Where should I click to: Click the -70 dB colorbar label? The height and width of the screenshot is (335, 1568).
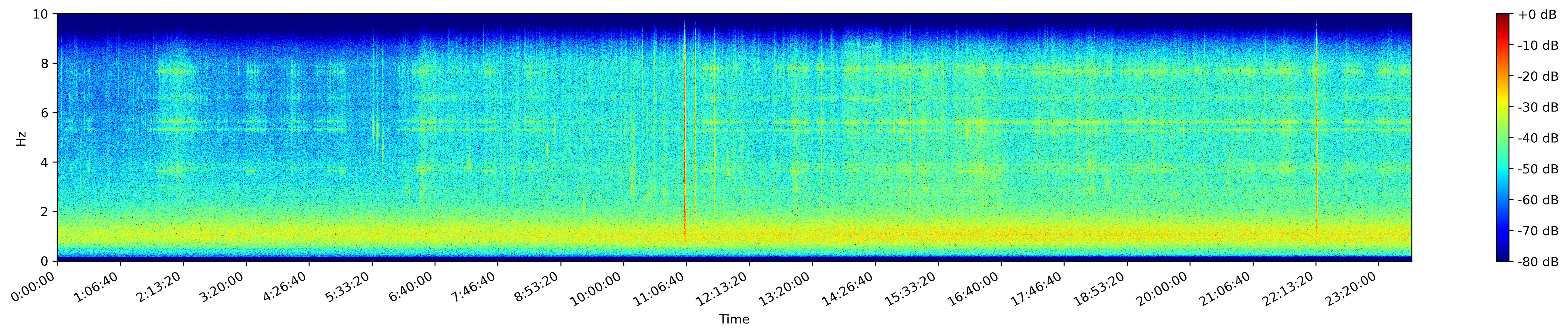click(x=1538, y=231)
